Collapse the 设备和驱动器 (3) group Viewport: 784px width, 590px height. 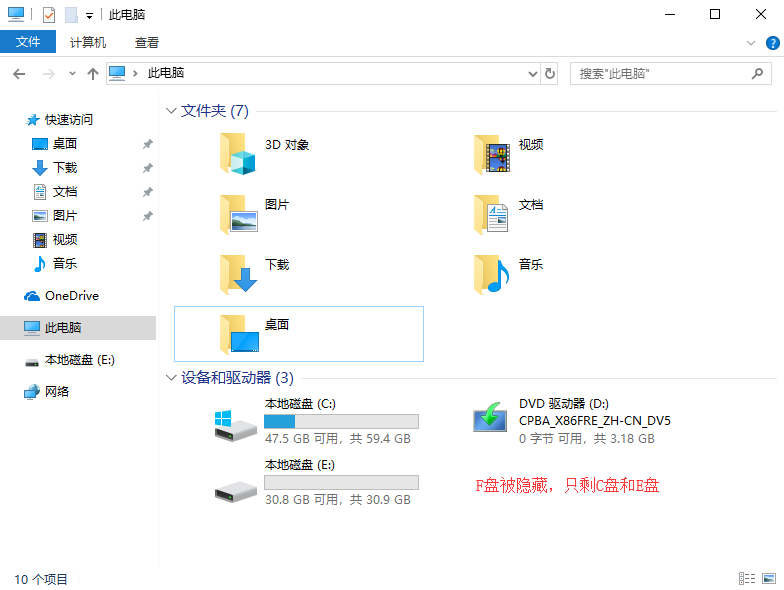(x=171, y=378)
